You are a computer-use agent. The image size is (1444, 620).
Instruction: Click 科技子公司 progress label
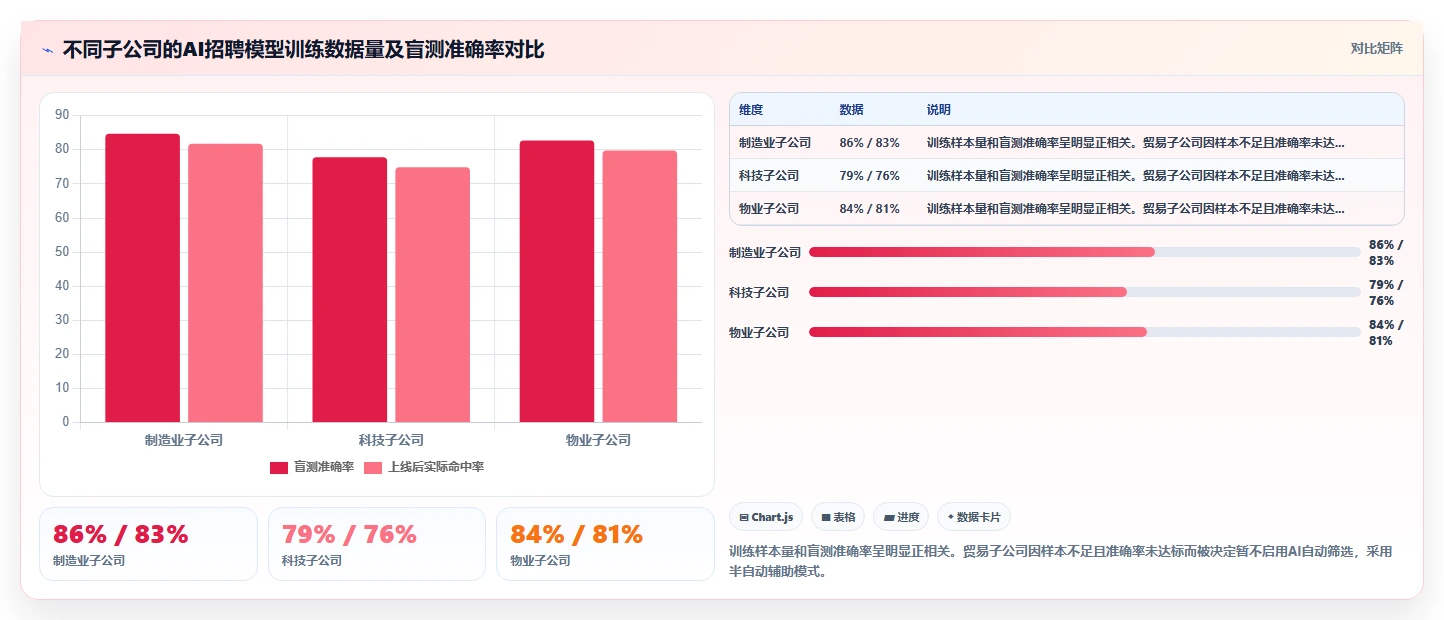(x=759, y=292)
